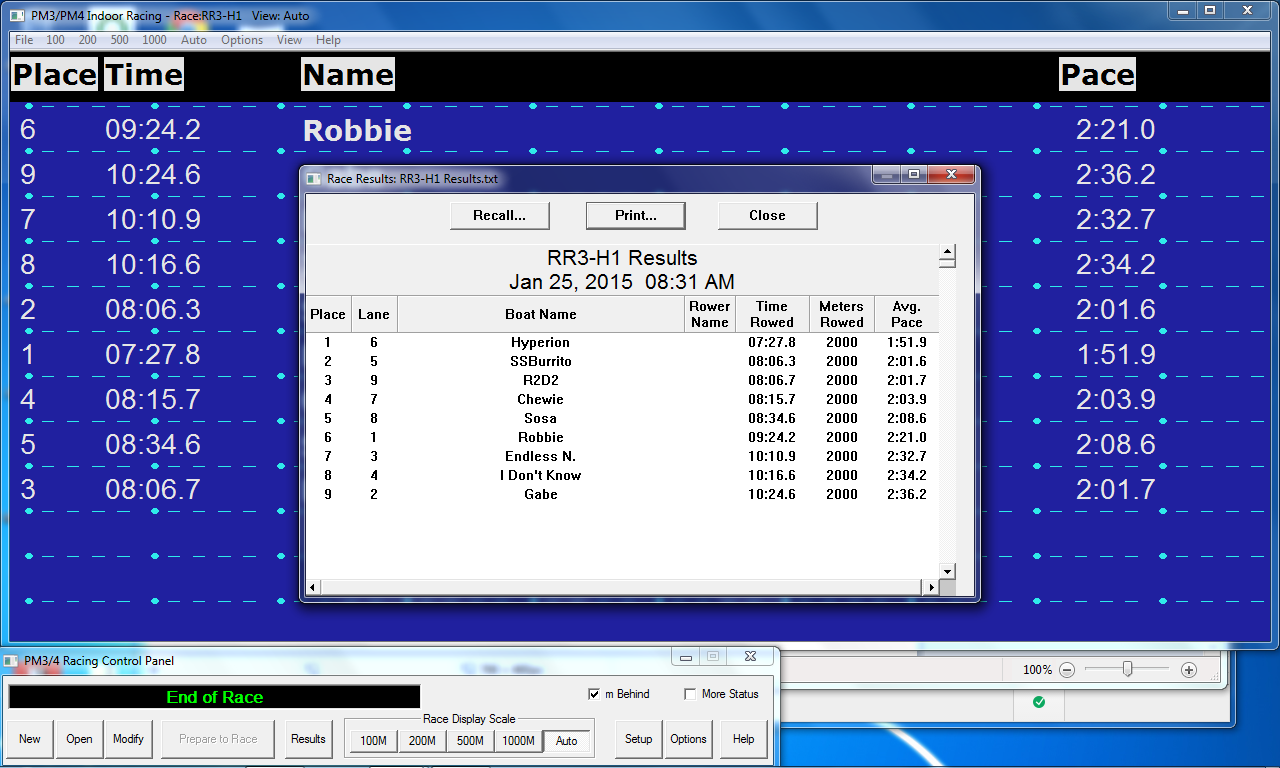
Task: Select the Auto race display scale
Action: (x=567, y=741)
